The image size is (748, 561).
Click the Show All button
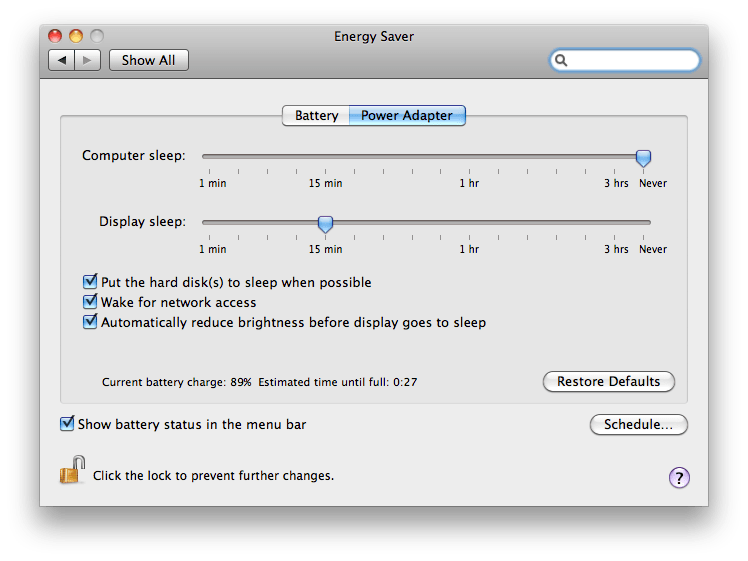coord(149,60)
